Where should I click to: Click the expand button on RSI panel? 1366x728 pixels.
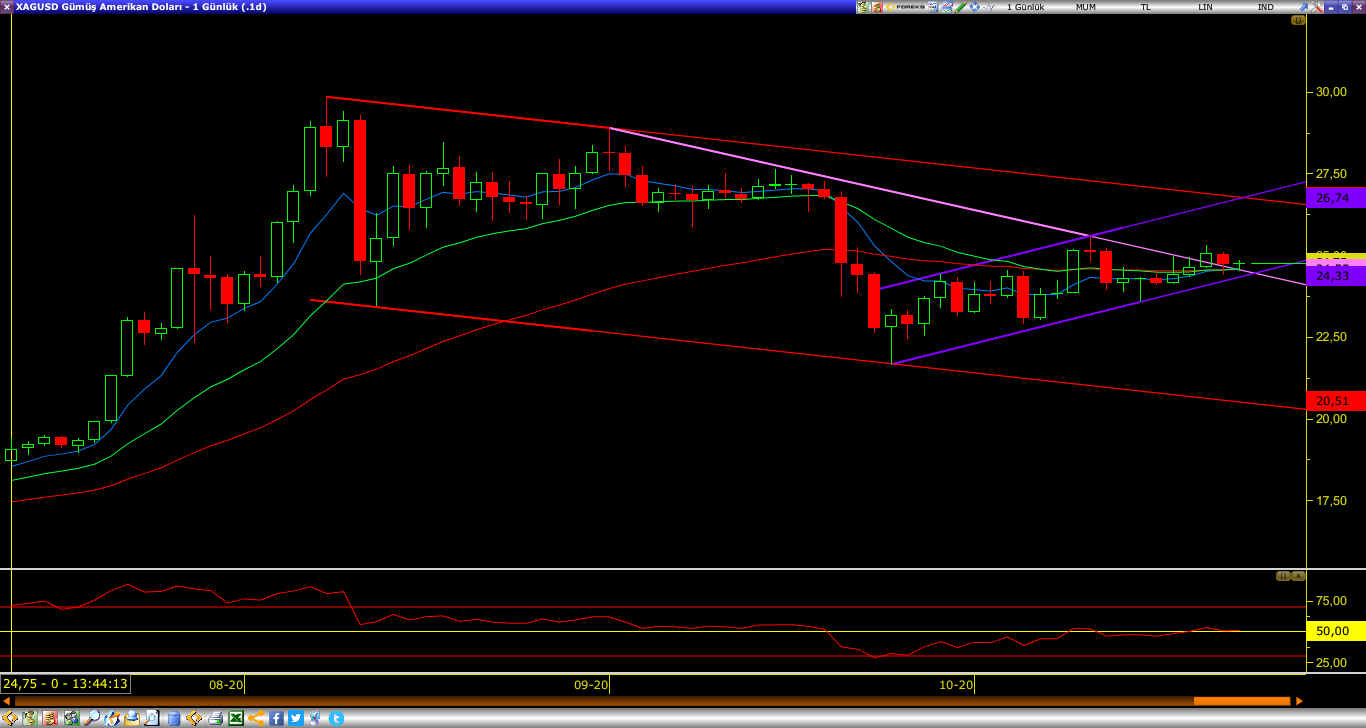click(x=1283, y=576)
